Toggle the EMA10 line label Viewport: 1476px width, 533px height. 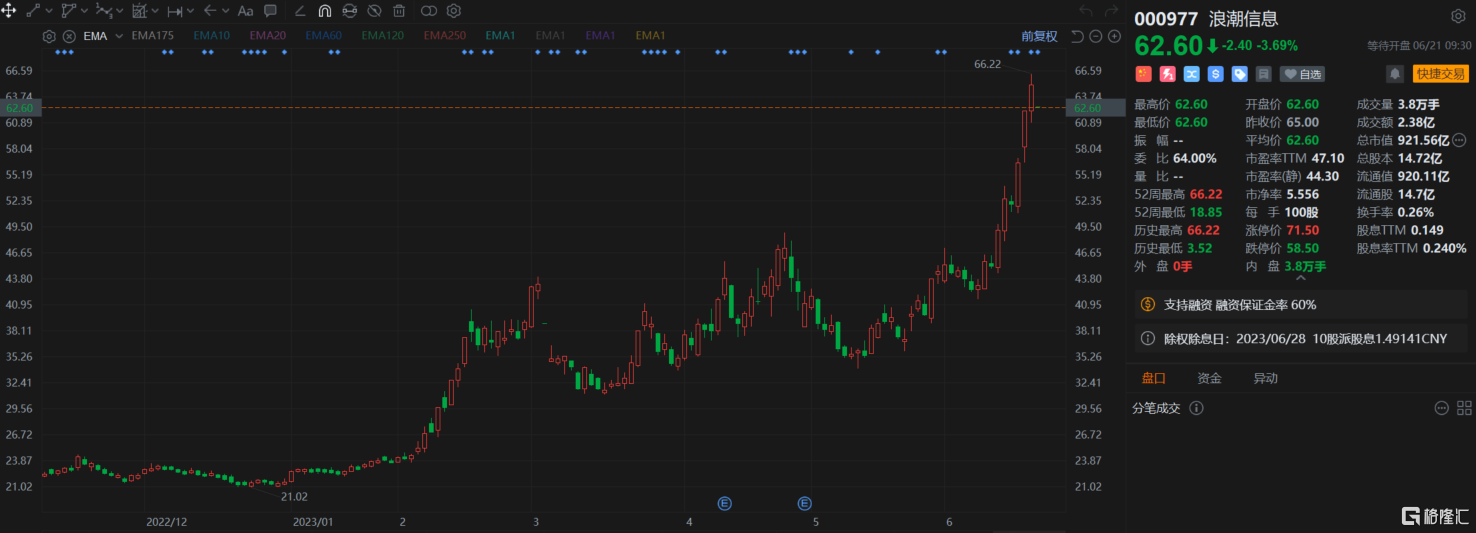[211, 36]
